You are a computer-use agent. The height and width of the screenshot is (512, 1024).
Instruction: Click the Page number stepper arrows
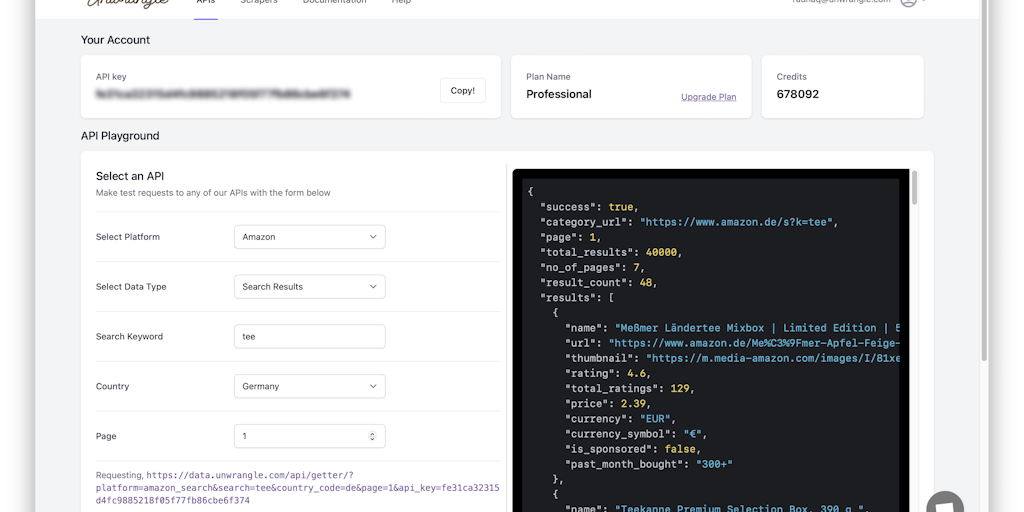(372, 436)
